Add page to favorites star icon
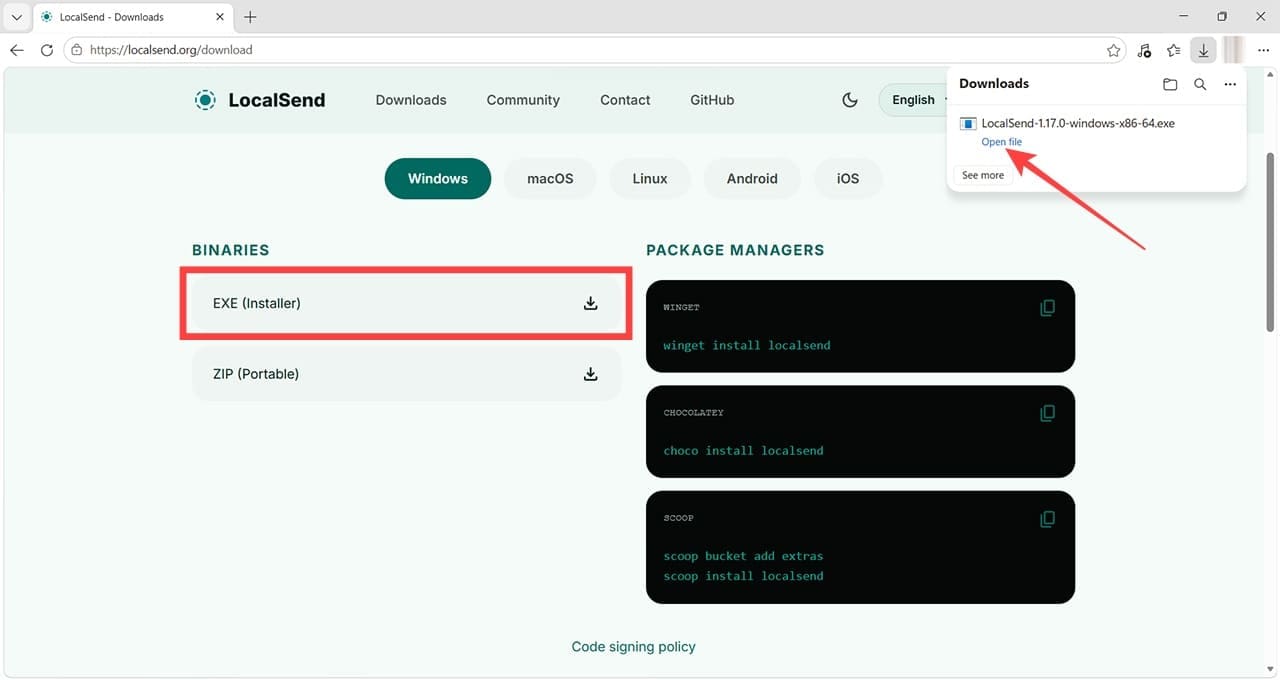This screenshot has width=1280, height=680. pyautogui.click(x=1113, y=50)
